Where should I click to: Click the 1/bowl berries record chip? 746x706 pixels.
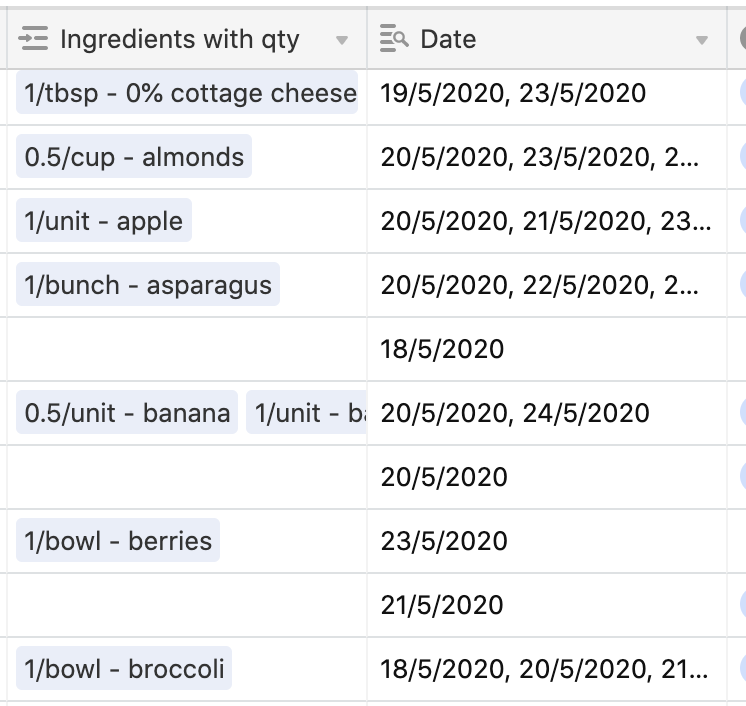[118, 540]
